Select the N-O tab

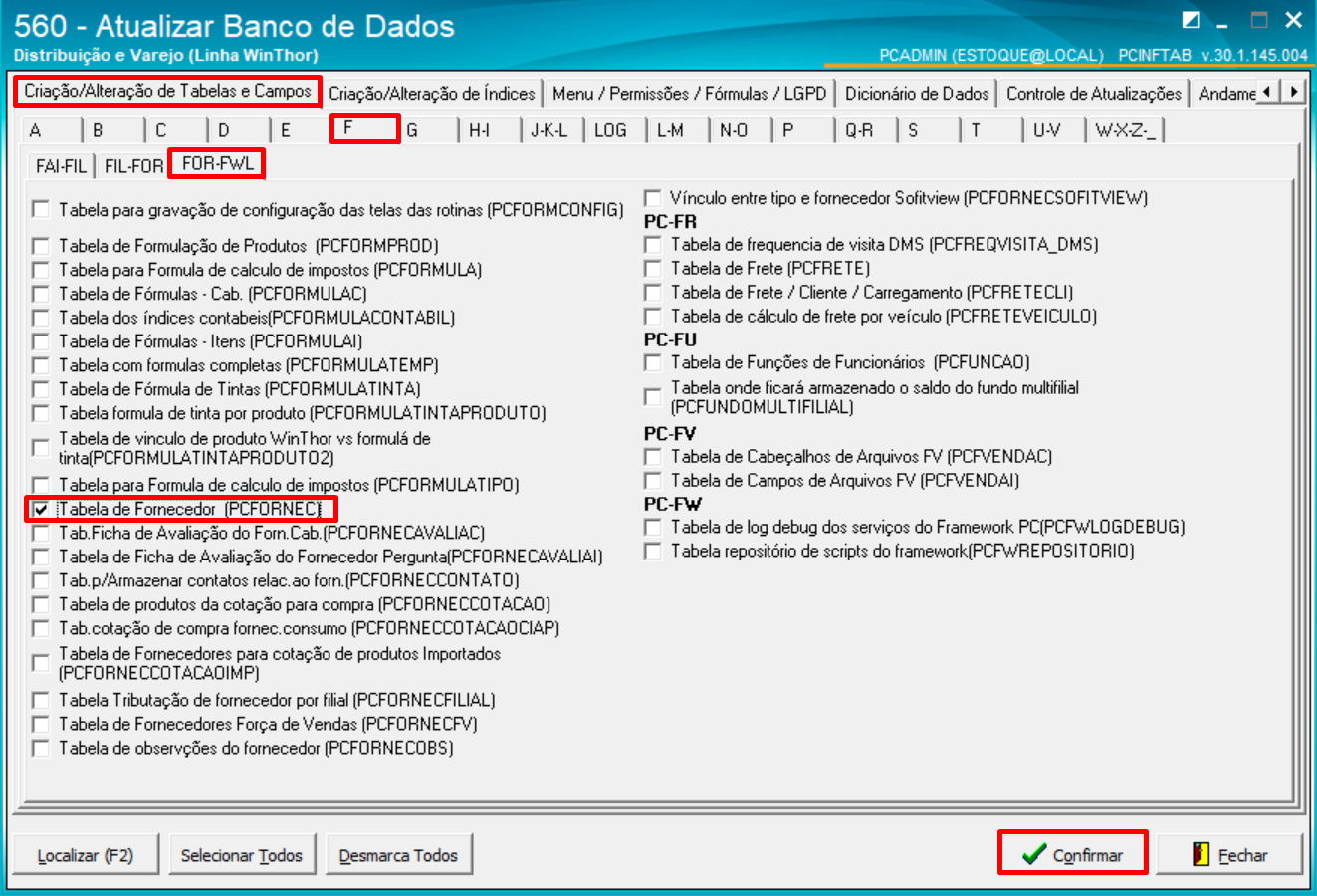(741, 130)
